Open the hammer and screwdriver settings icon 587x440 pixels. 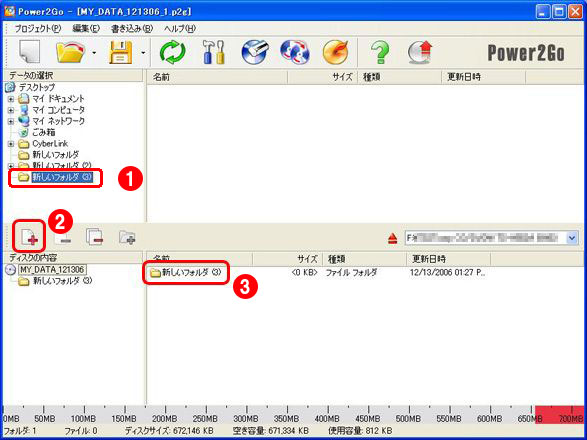click(213, 52)
